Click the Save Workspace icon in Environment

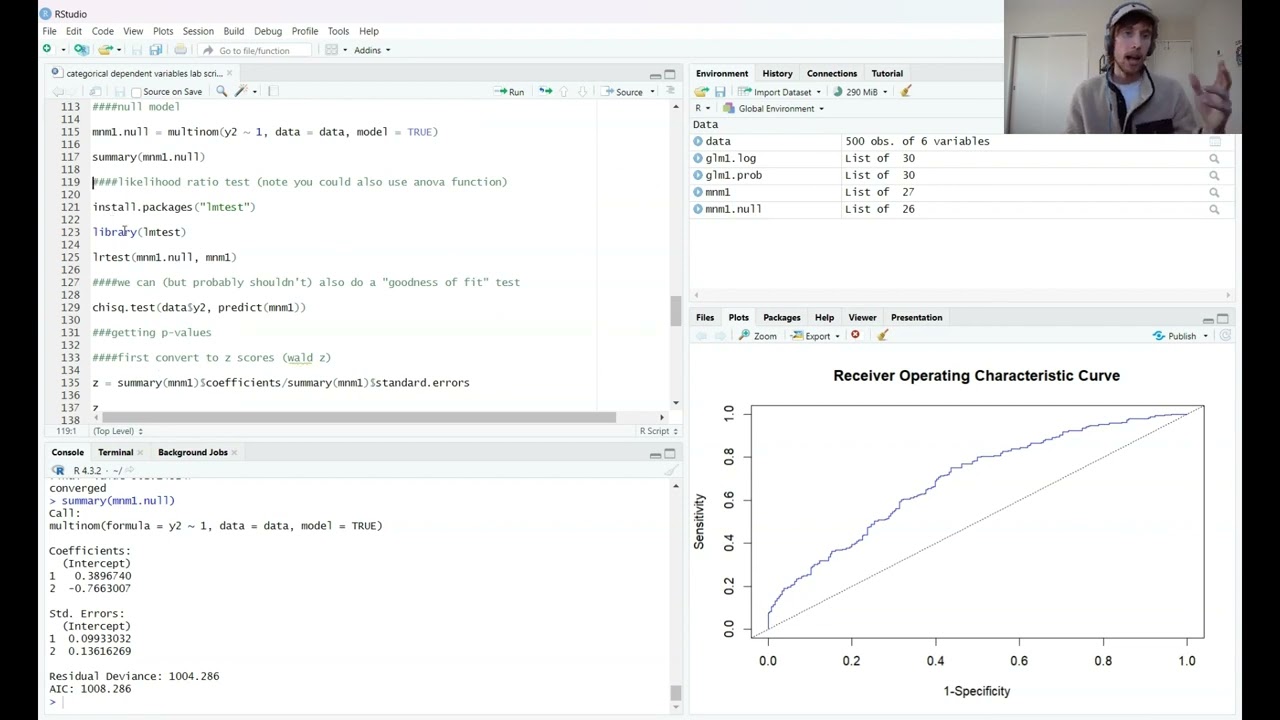(x=719, y=91)
